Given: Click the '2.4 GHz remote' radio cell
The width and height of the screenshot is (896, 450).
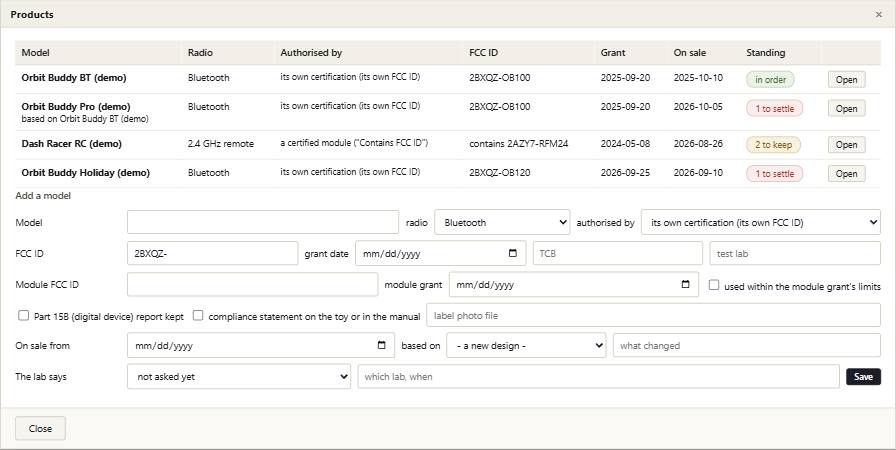Looking at the screenshot, I should click(221, 144).
